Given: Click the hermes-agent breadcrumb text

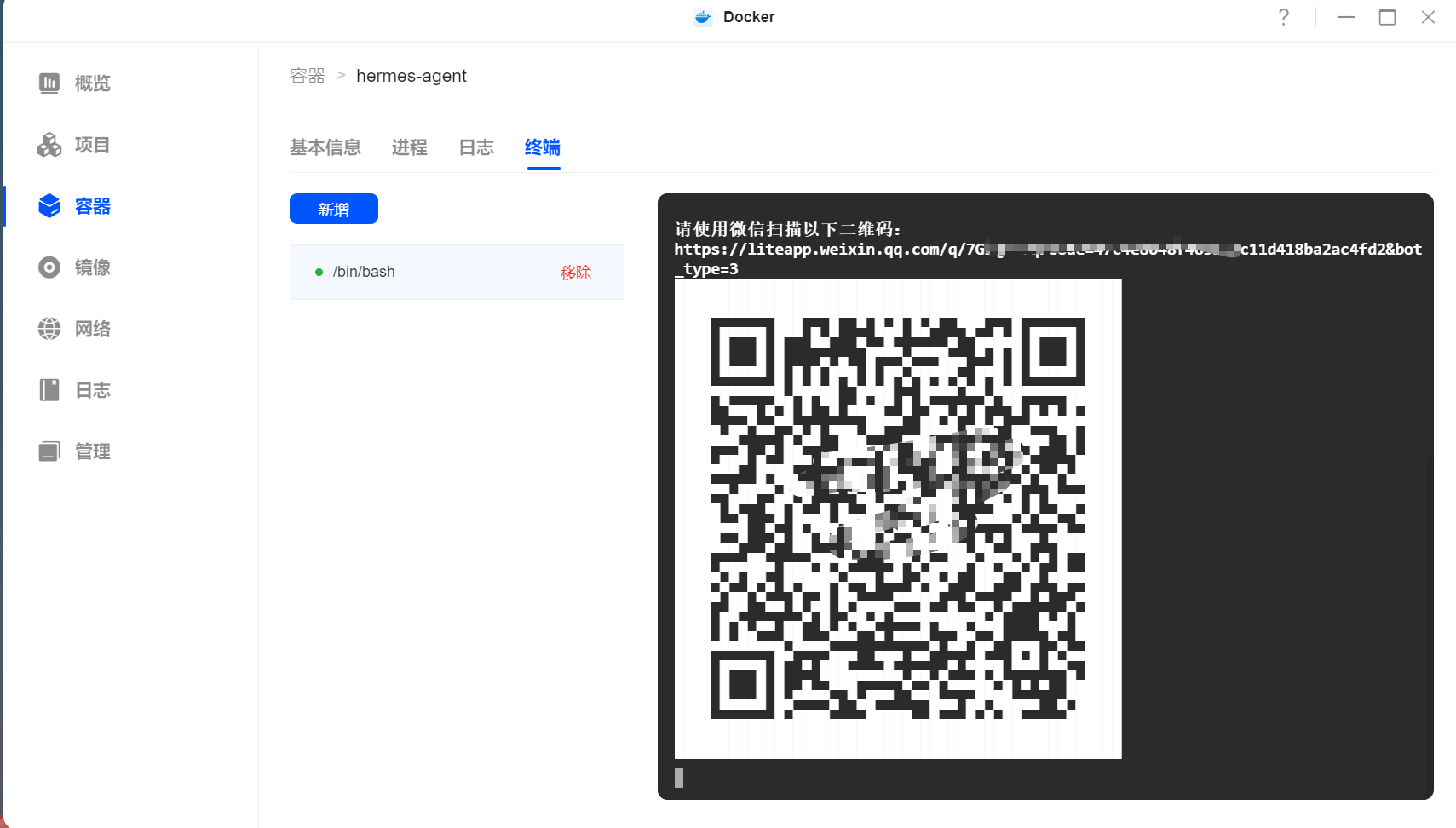Looking at the screenshot, I should [x=411, y=76].
